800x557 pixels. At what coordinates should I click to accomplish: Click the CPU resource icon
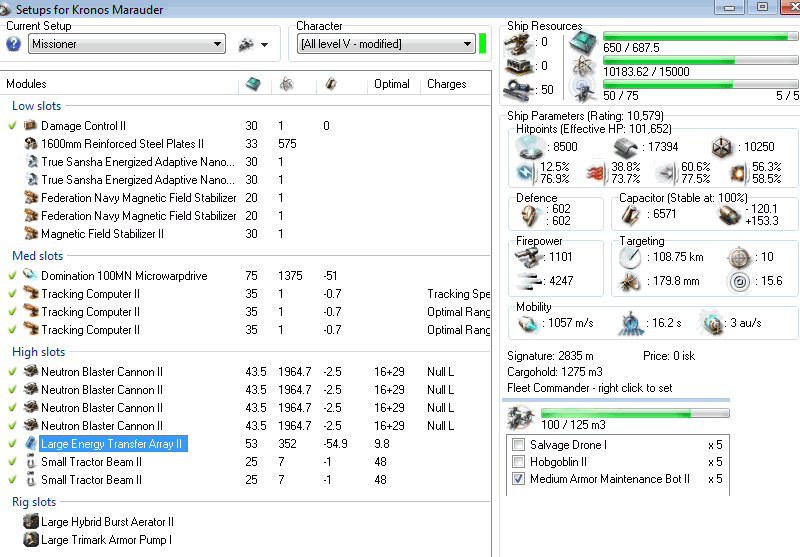[x=583, y=41]
